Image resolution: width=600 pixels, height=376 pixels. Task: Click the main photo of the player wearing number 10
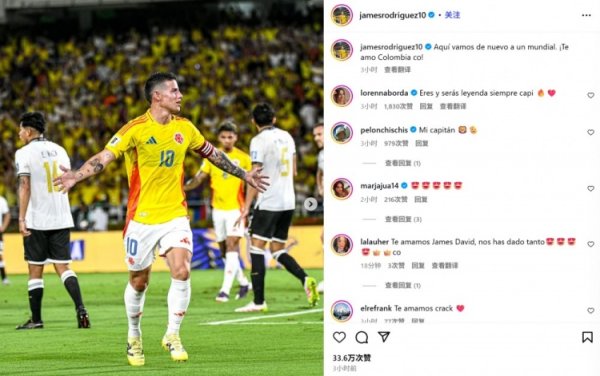pyautogui.click(x=161, y=188)
